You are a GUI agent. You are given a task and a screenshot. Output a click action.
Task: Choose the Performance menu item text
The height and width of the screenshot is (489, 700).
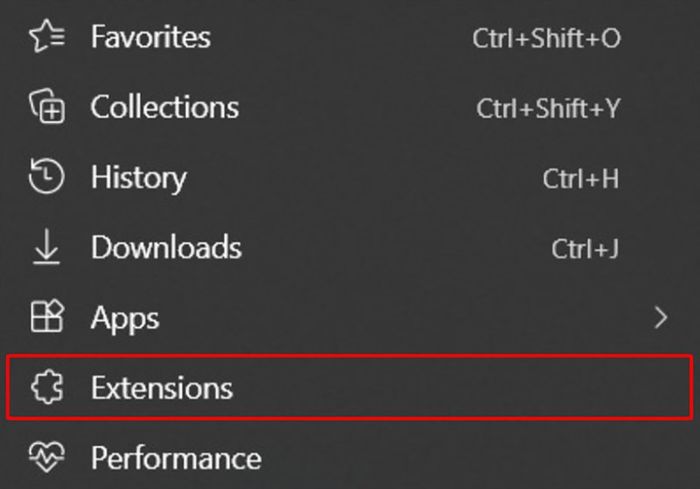coord(176,458)
